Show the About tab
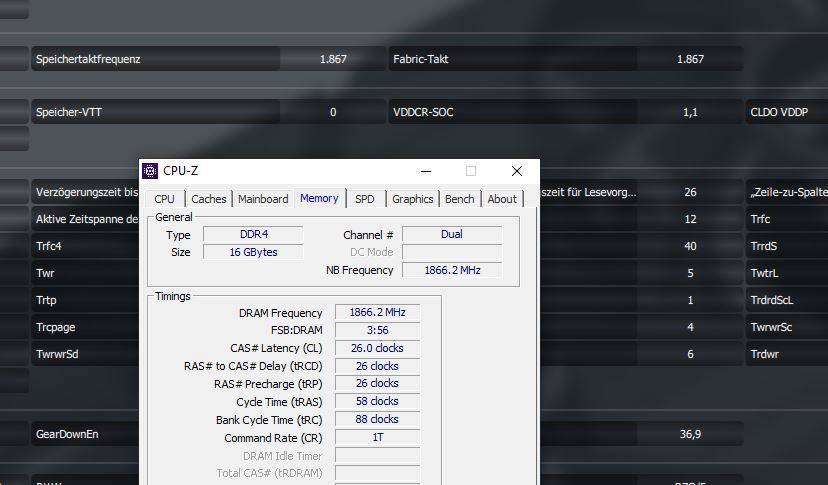Screen dimensions: 828x485 502,199
